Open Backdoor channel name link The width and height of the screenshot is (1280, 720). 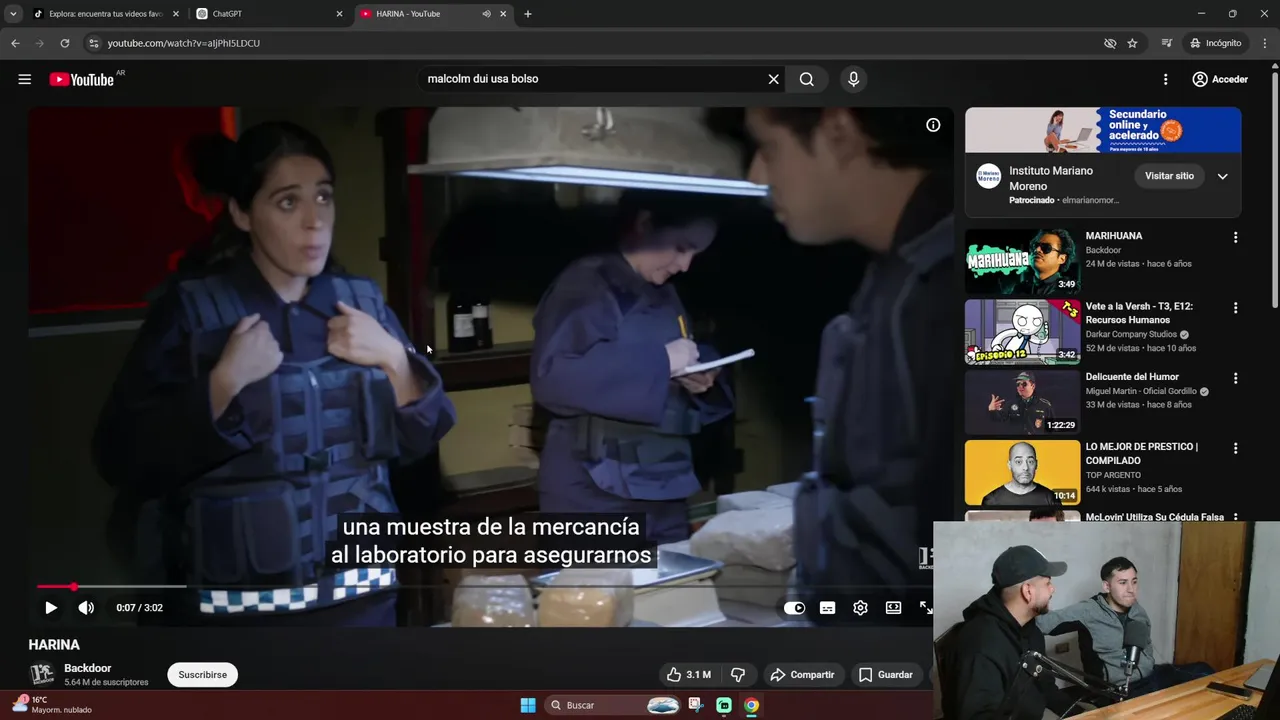click(88, 668)
